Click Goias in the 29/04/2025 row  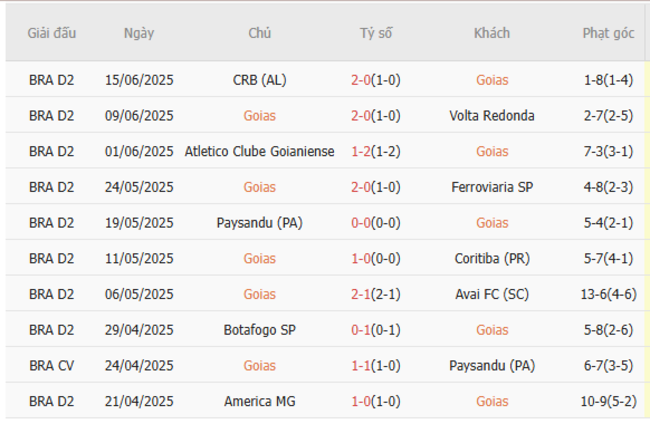coord(492,330)
